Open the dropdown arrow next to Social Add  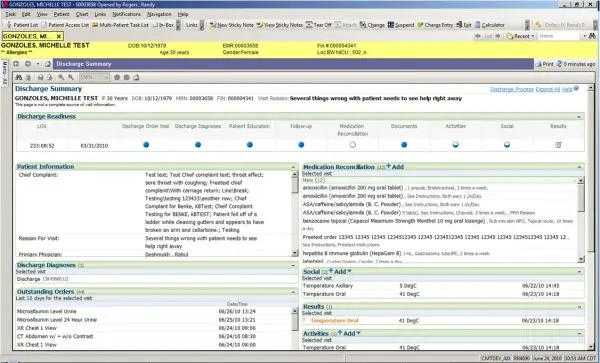[349, 271]
